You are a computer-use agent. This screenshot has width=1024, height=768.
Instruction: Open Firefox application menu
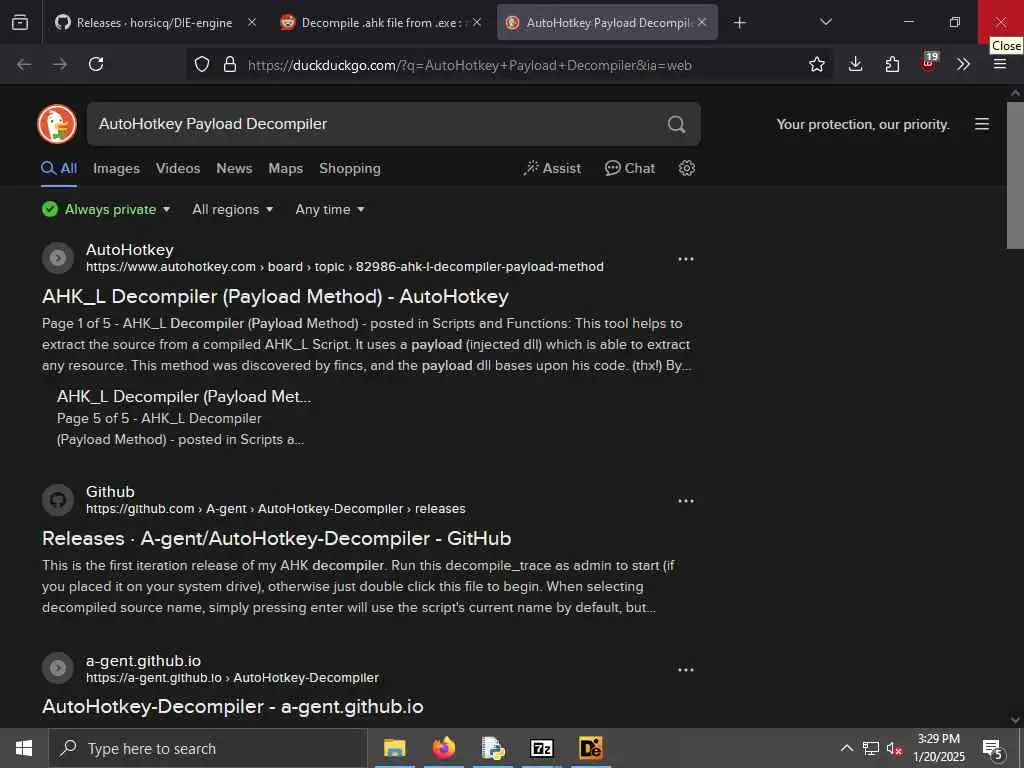click(x=1000, y=64)
